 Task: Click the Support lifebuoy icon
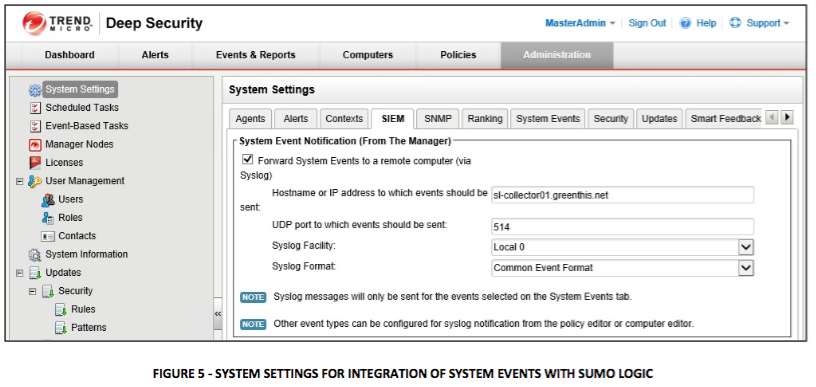(x=735, y=23)
